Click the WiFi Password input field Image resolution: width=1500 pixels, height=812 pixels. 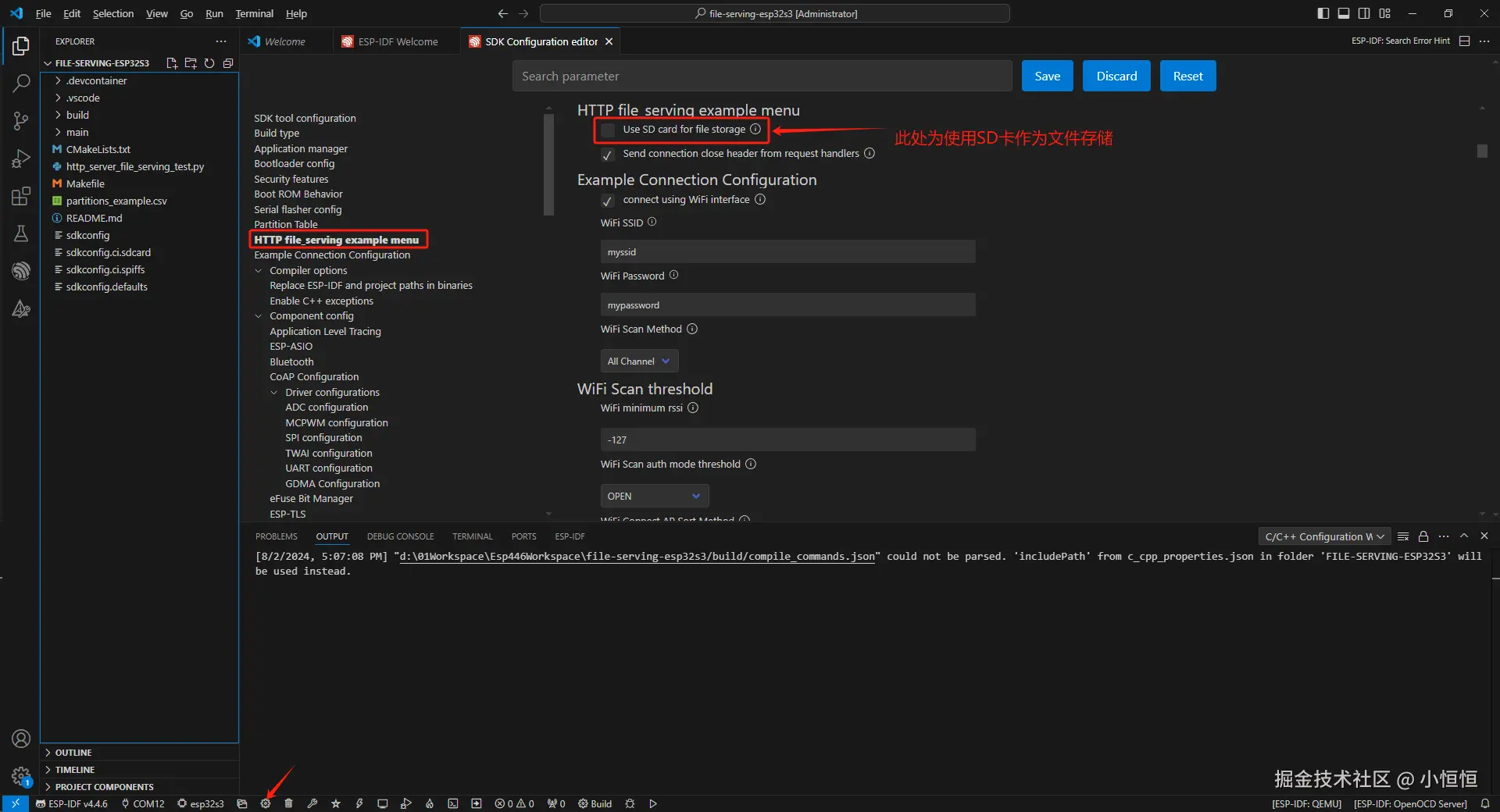click(787, 305)
